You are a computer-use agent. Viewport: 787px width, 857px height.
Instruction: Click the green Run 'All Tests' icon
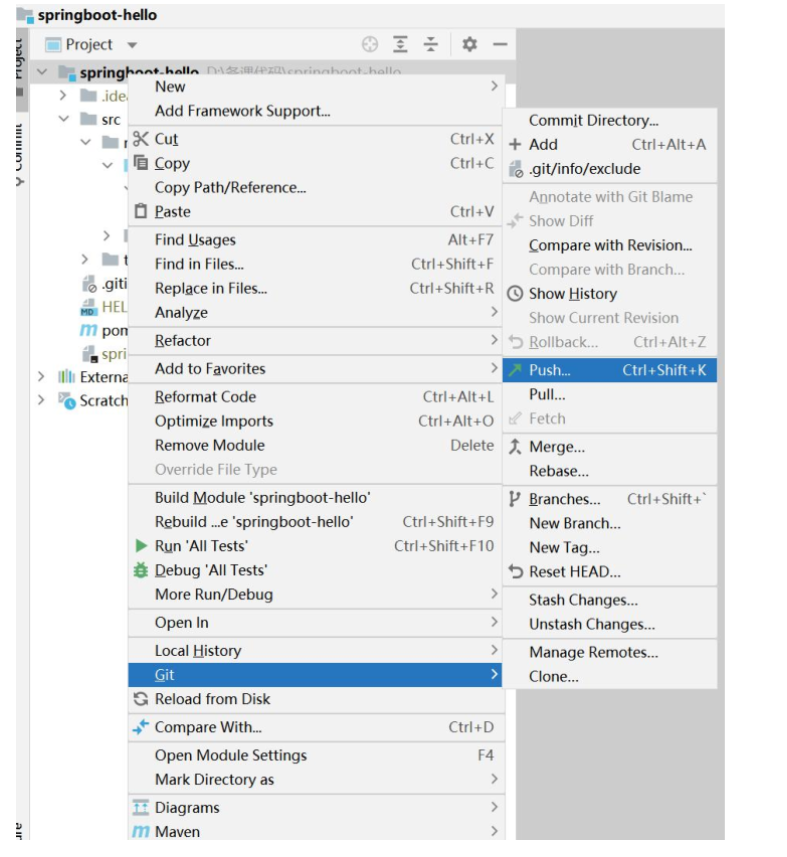pos(141,545)
